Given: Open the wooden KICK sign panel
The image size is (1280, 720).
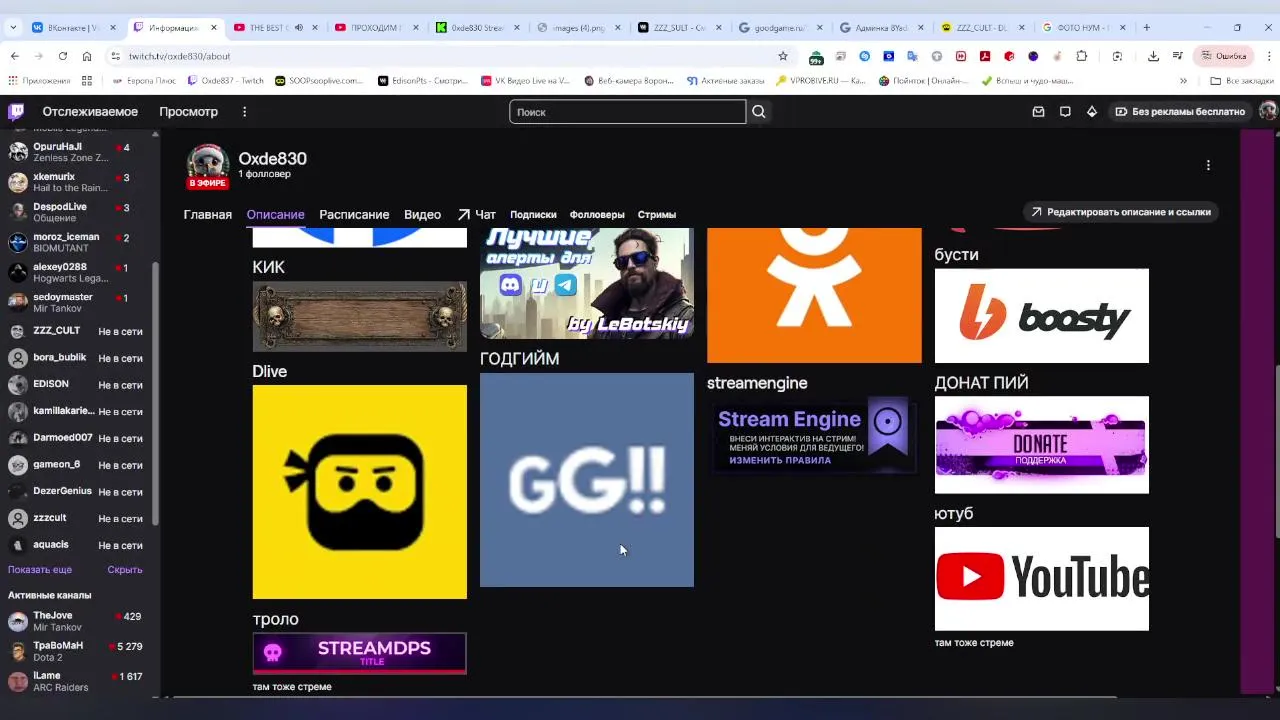Looking at the screenshot, I should (x=359, y=316).
